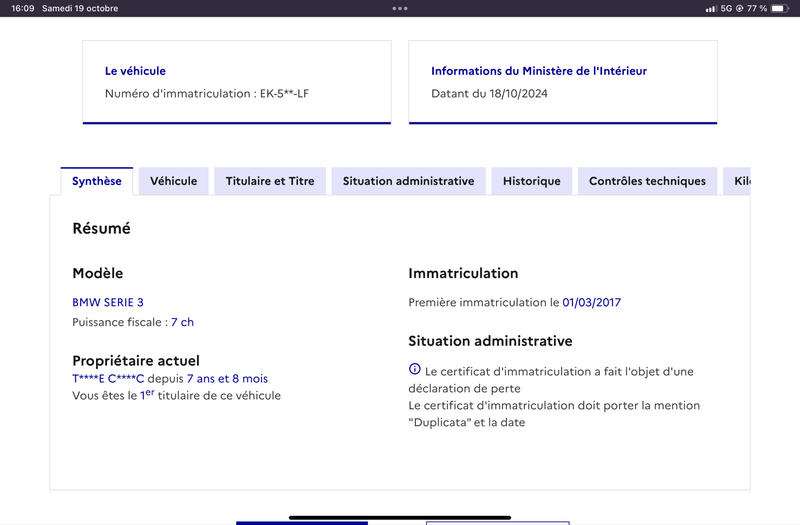This screenshot has height=525, width=800.
Task: Go to the Historique tab
Action: (532, 181)
